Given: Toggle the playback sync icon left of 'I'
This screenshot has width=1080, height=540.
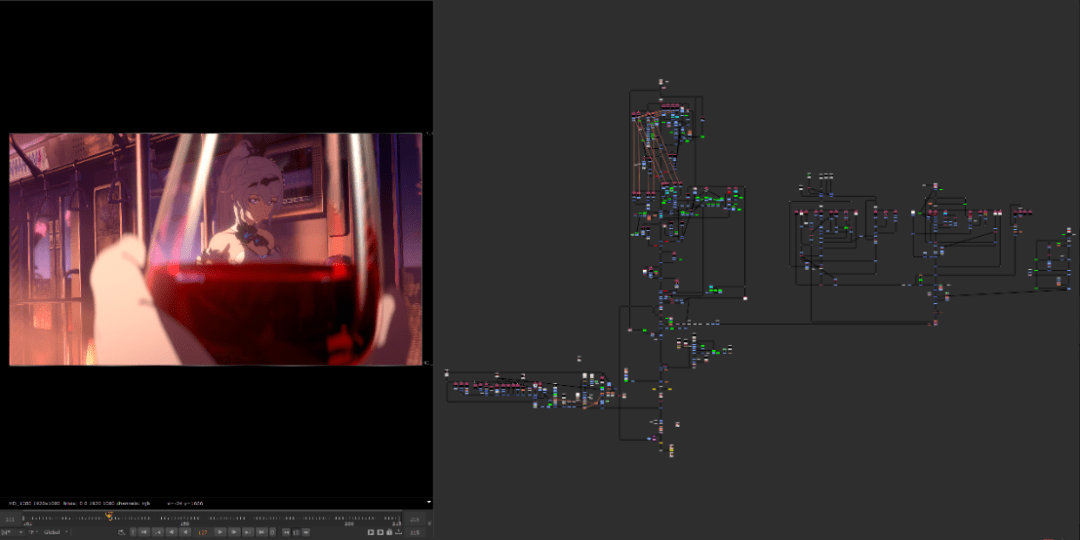Looking at the screenshot, I should pos(122,532).
